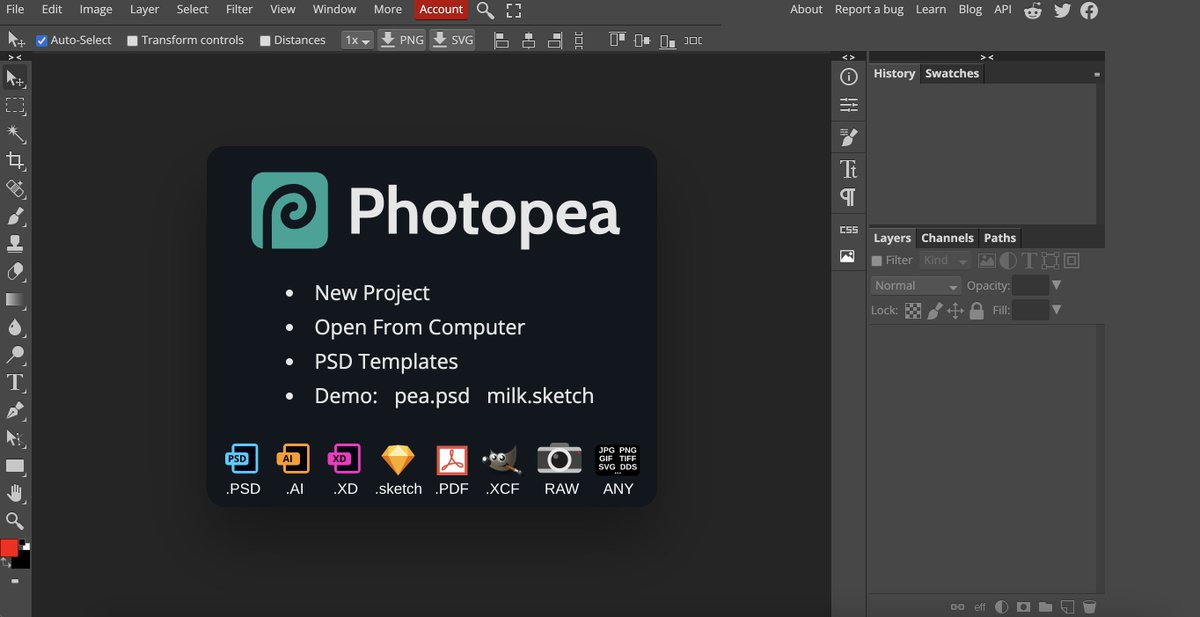Align horizontal centers icon

click(x=528, y=40)
